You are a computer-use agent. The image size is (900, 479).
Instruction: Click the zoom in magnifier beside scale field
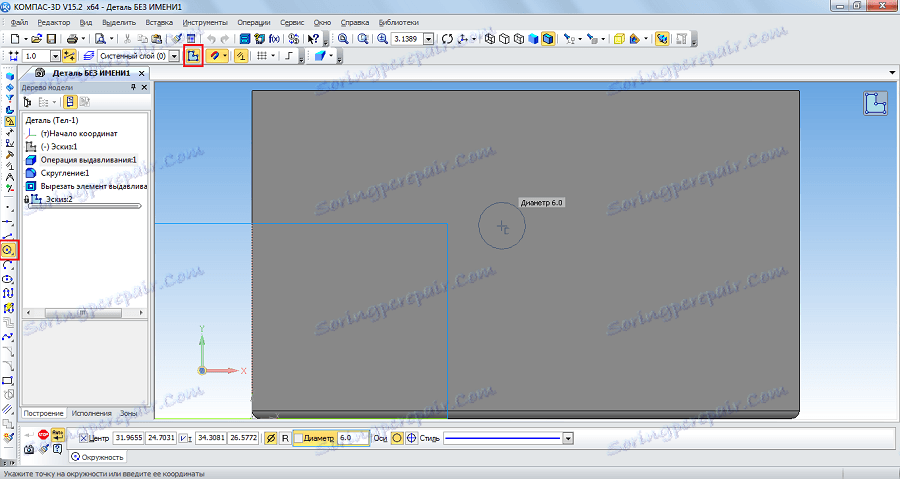(x=382, y=38)
